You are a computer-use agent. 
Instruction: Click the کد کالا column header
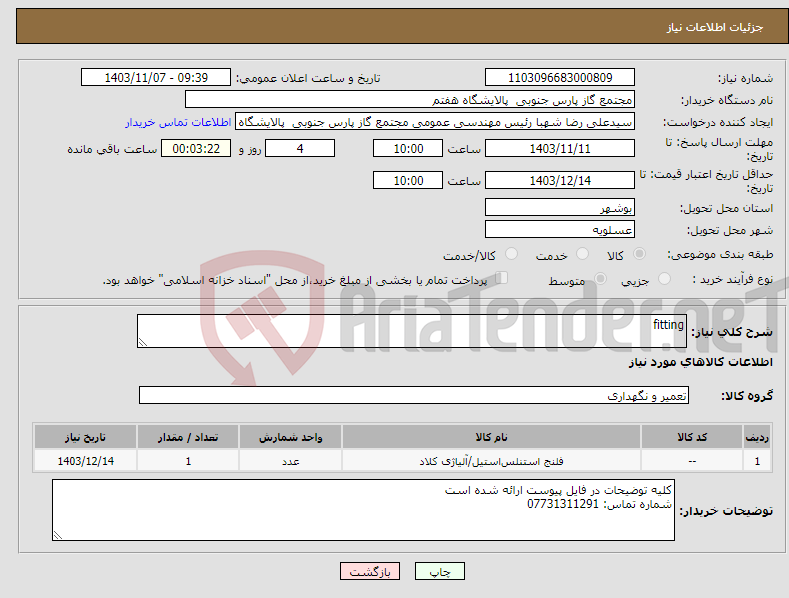click(692, 437)
